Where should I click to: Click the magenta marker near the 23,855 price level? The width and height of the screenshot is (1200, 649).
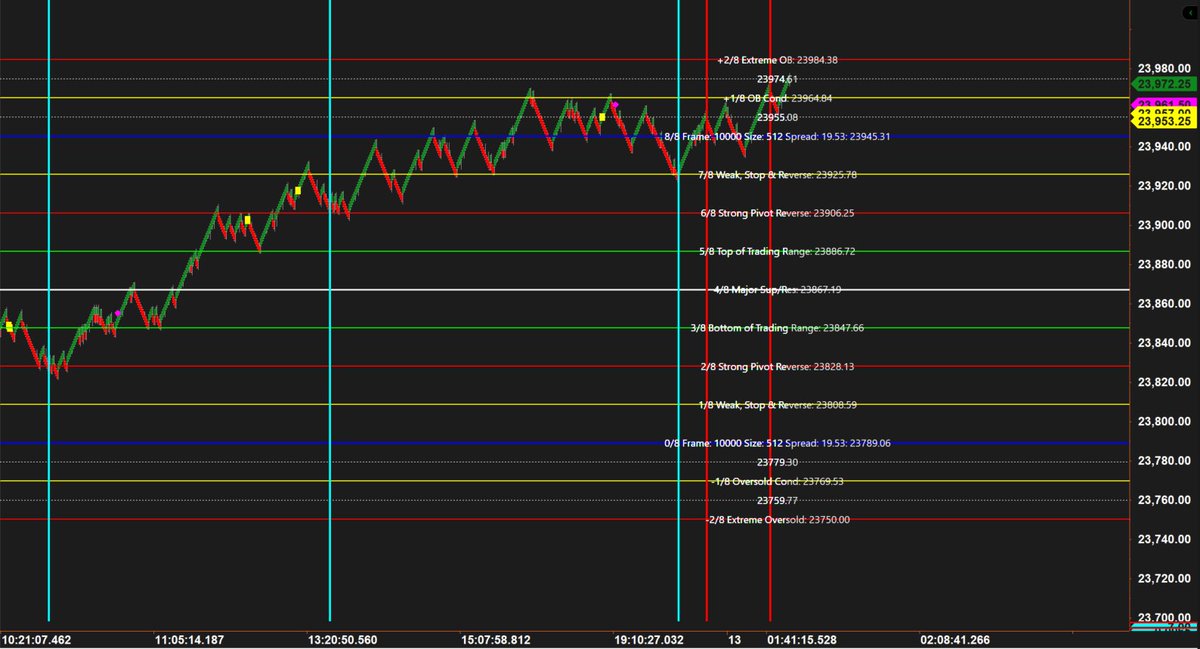(118, 314)
